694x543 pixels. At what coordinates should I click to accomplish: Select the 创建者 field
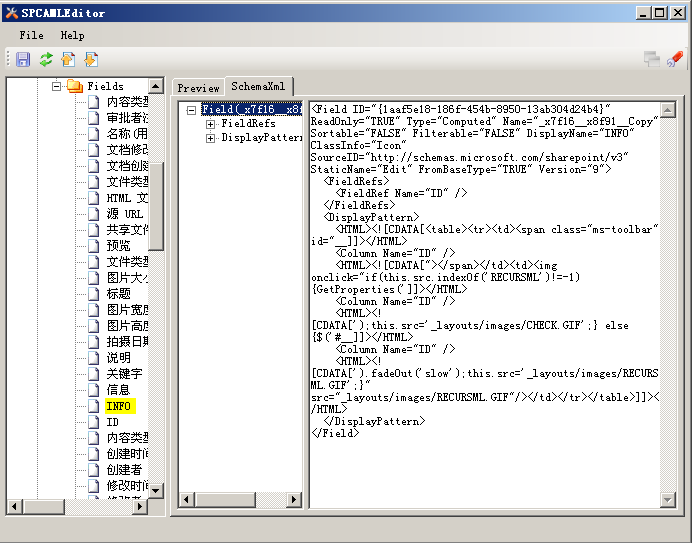124,470
